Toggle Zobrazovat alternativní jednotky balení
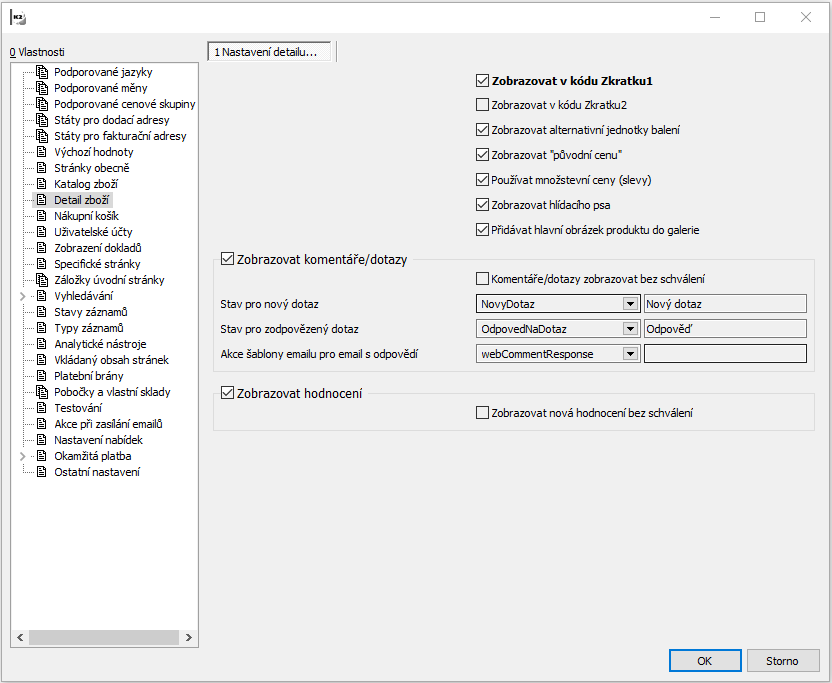The height and width of the screenshot is (683, 832). point(482,129)
